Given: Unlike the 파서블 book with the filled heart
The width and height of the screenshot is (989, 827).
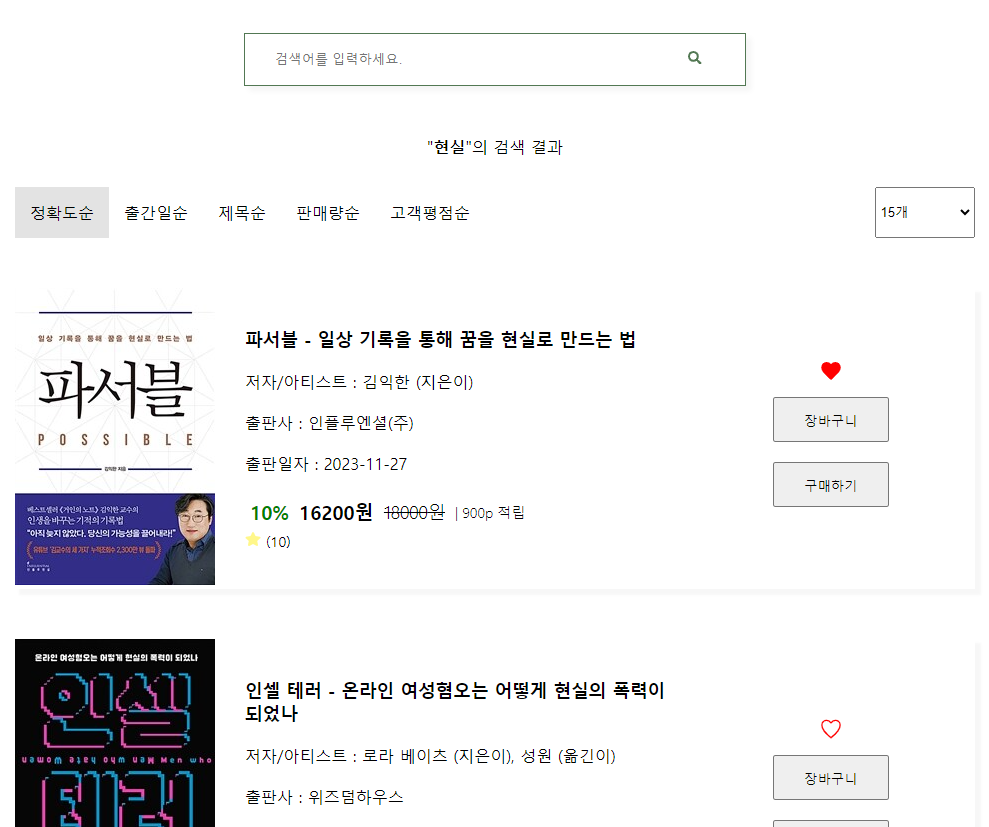Looking at the screenshot, I should pyautogui.click(x=831, y=370).
